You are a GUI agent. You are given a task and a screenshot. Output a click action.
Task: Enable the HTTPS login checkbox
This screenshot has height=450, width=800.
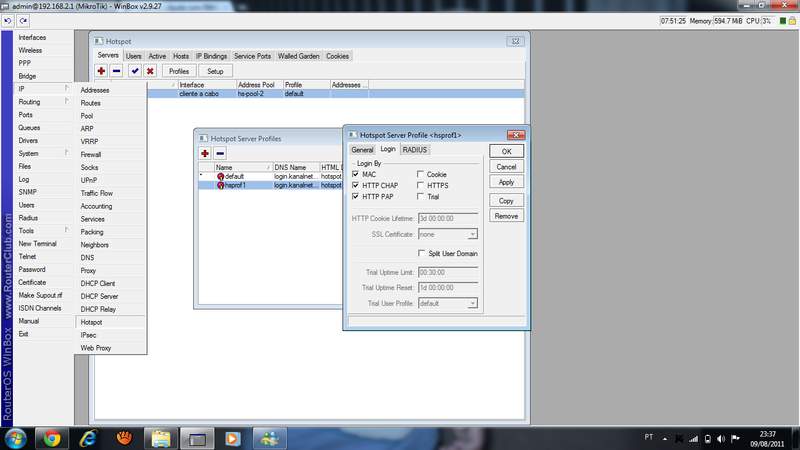420,185
